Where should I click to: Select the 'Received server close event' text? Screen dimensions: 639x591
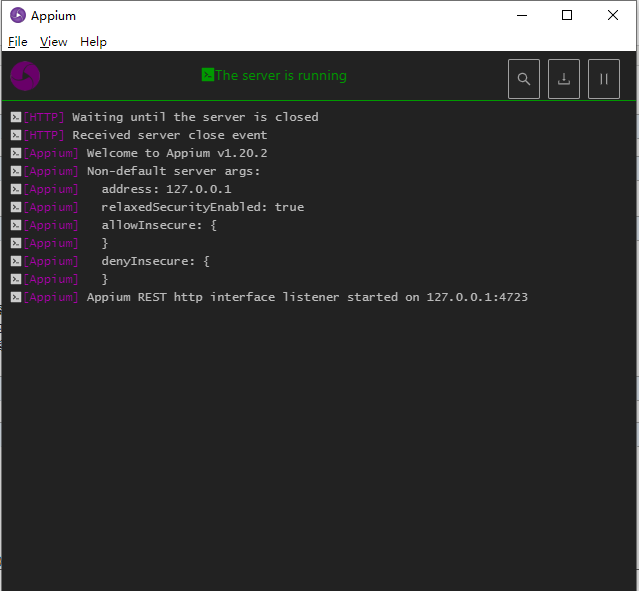pyautogui.click(x=170, y=135)
